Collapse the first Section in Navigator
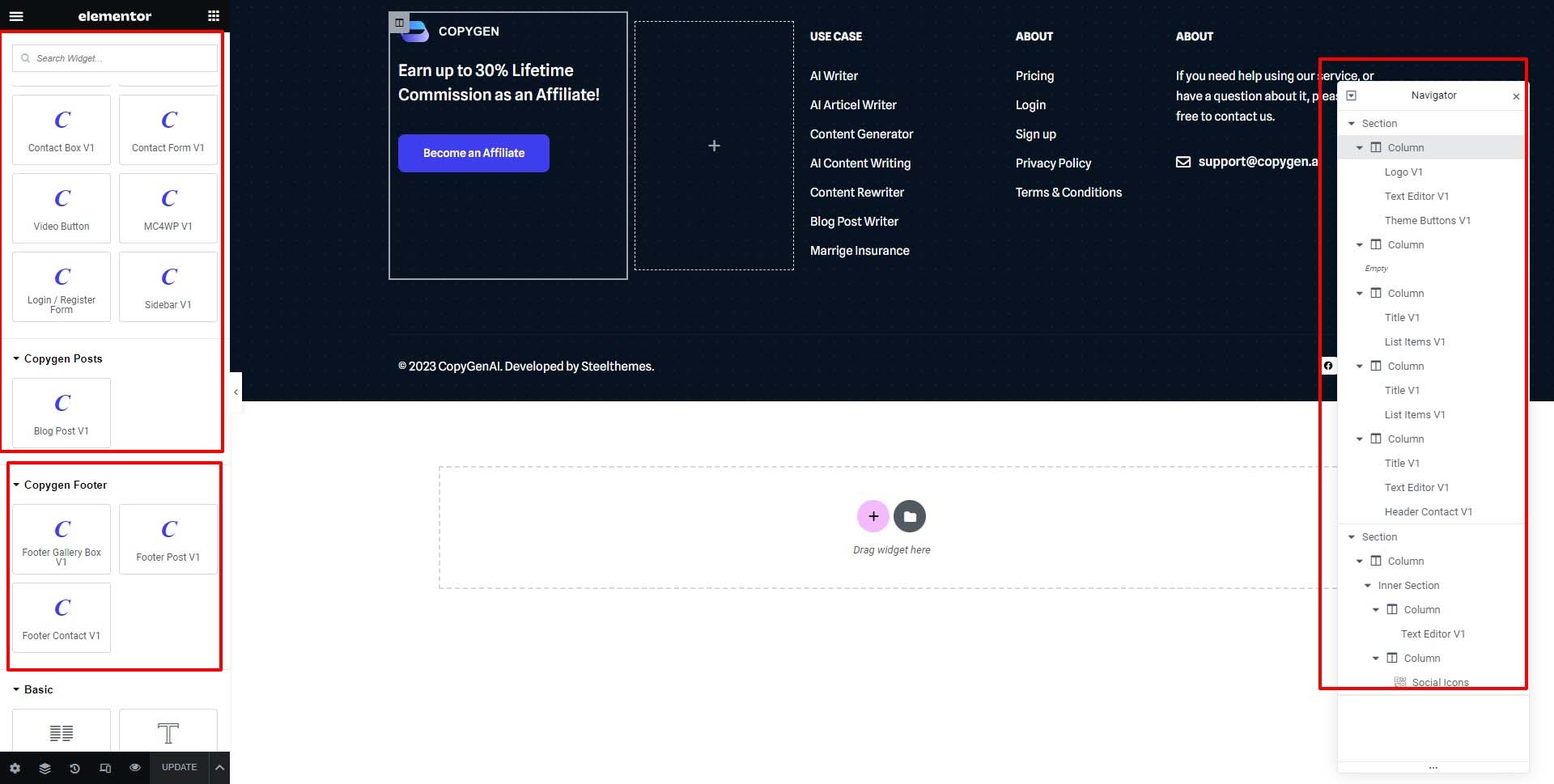 coord(1352,124)
